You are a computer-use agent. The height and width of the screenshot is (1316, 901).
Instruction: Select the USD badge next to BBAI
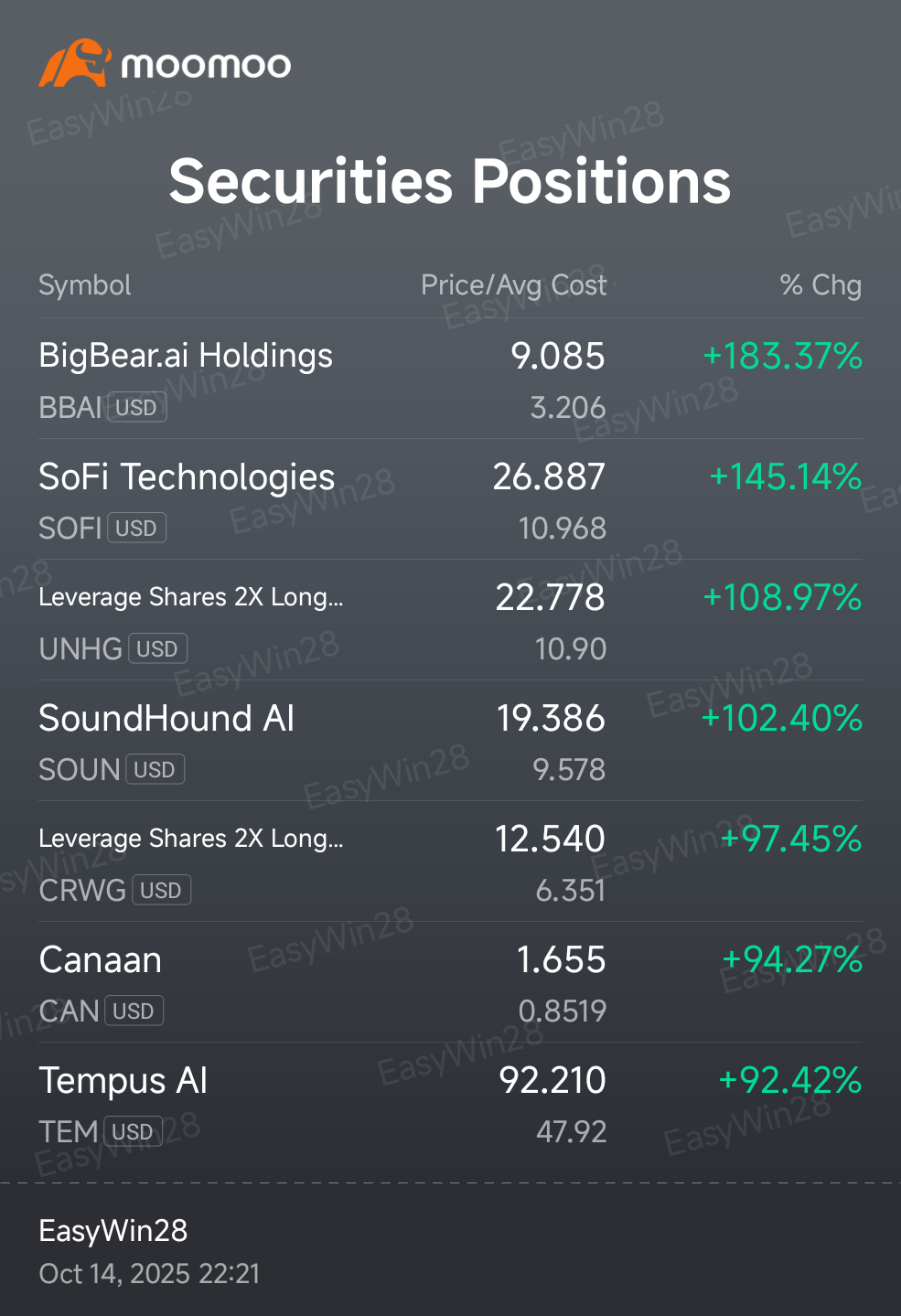click(x=137, y=407)
